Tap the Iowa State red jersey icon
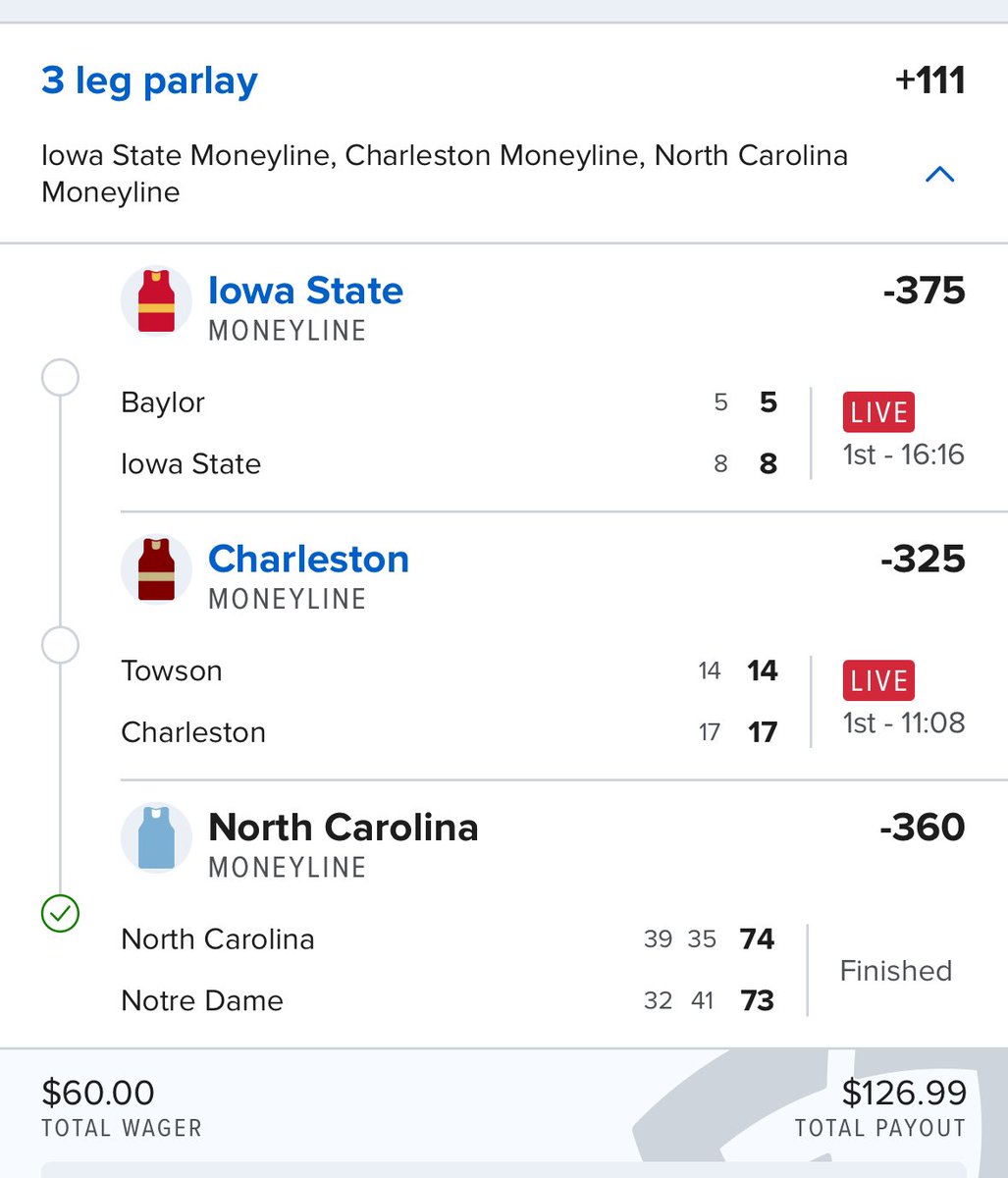Screen dimensions: 1008x1178 pos(157,301)
